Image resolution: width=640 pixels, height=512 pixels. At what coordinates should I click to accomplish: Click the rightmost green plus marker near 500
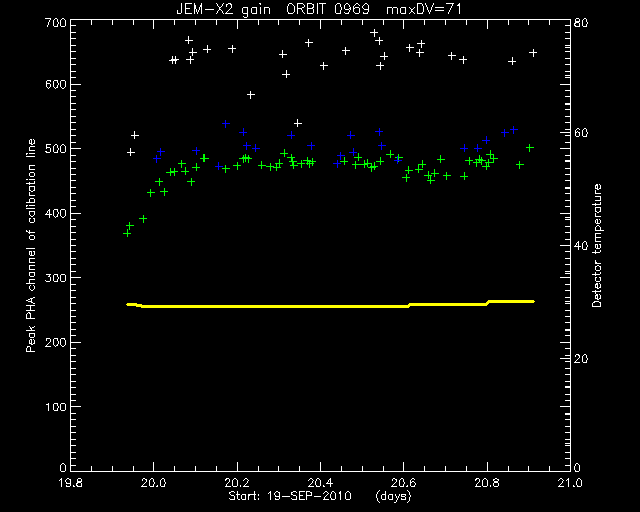[x=530, y=148]
